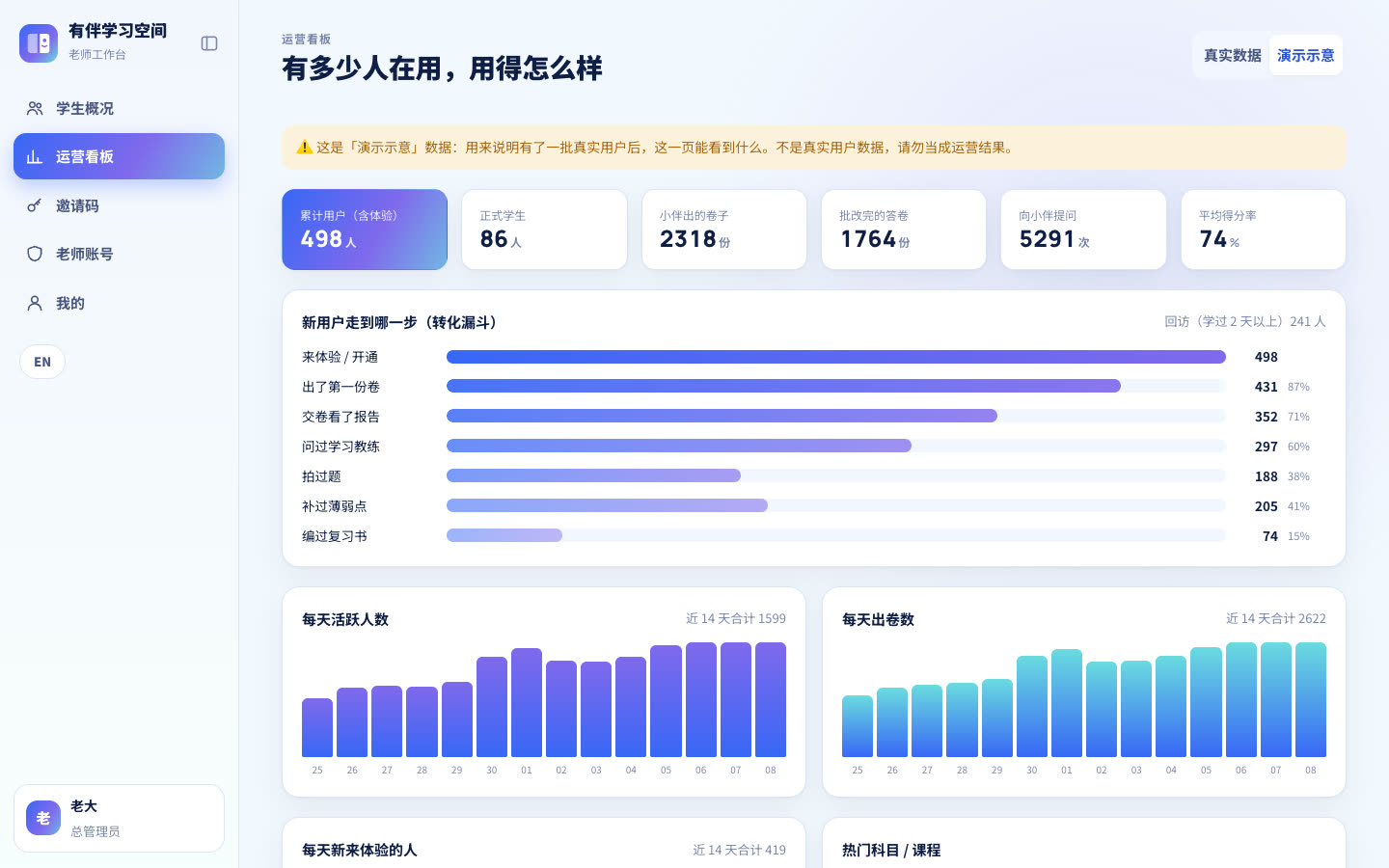The width and height of the screenshot is (1389, 868).
Task: Click the 交卷看了报告 funnel bar
Action: coord(722,416)
